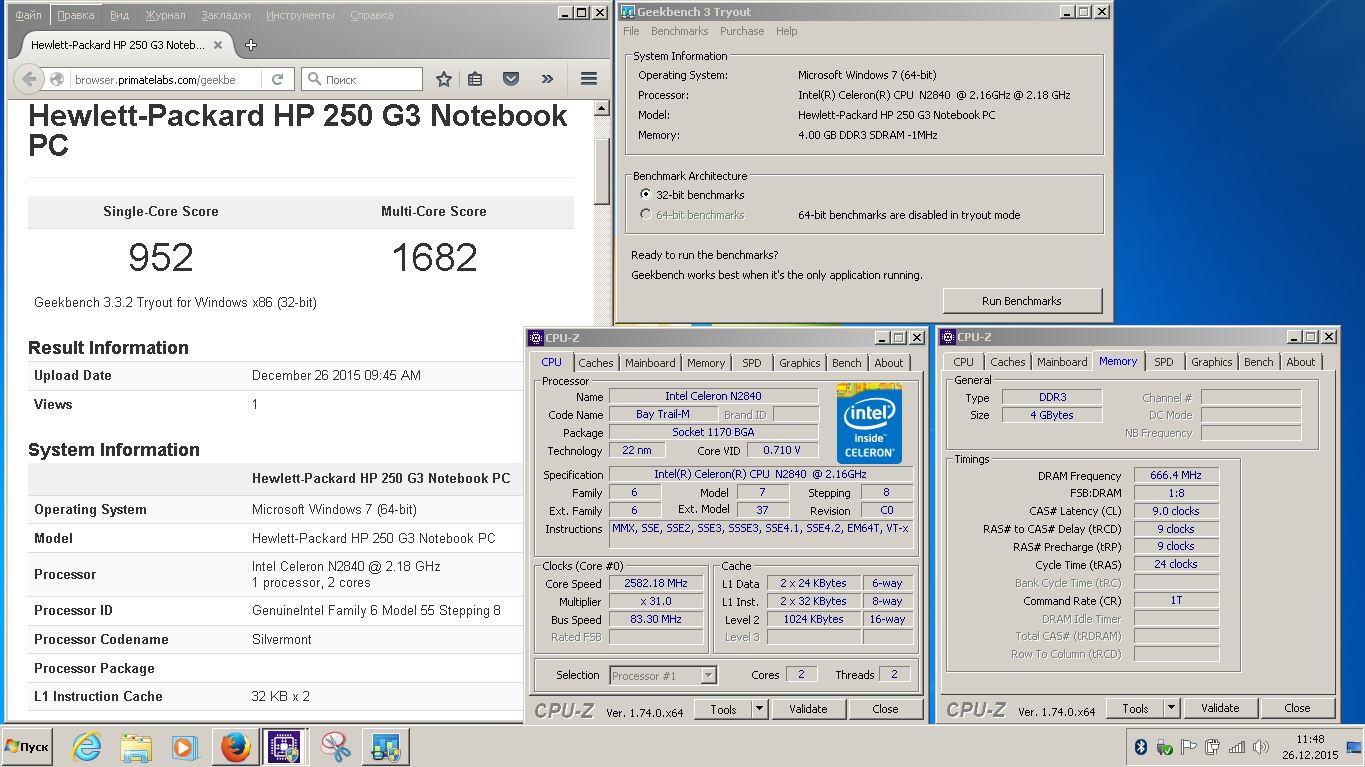
Task: Open Tools dropdown arrow in CPU window
Action: click(x=759, y=709)
